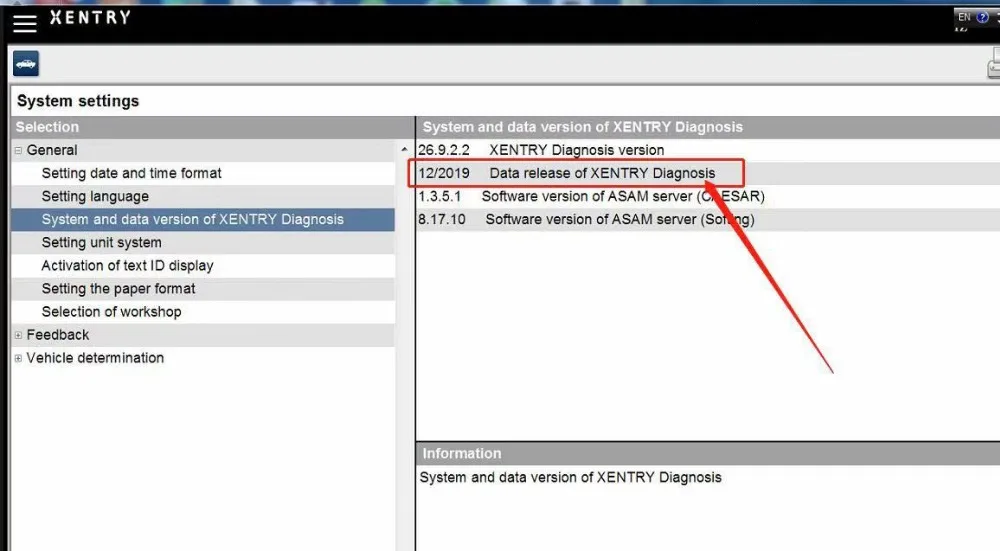Select the General category label
The height and width of the screenshot is (551, 1000).
tap(52, 151)
